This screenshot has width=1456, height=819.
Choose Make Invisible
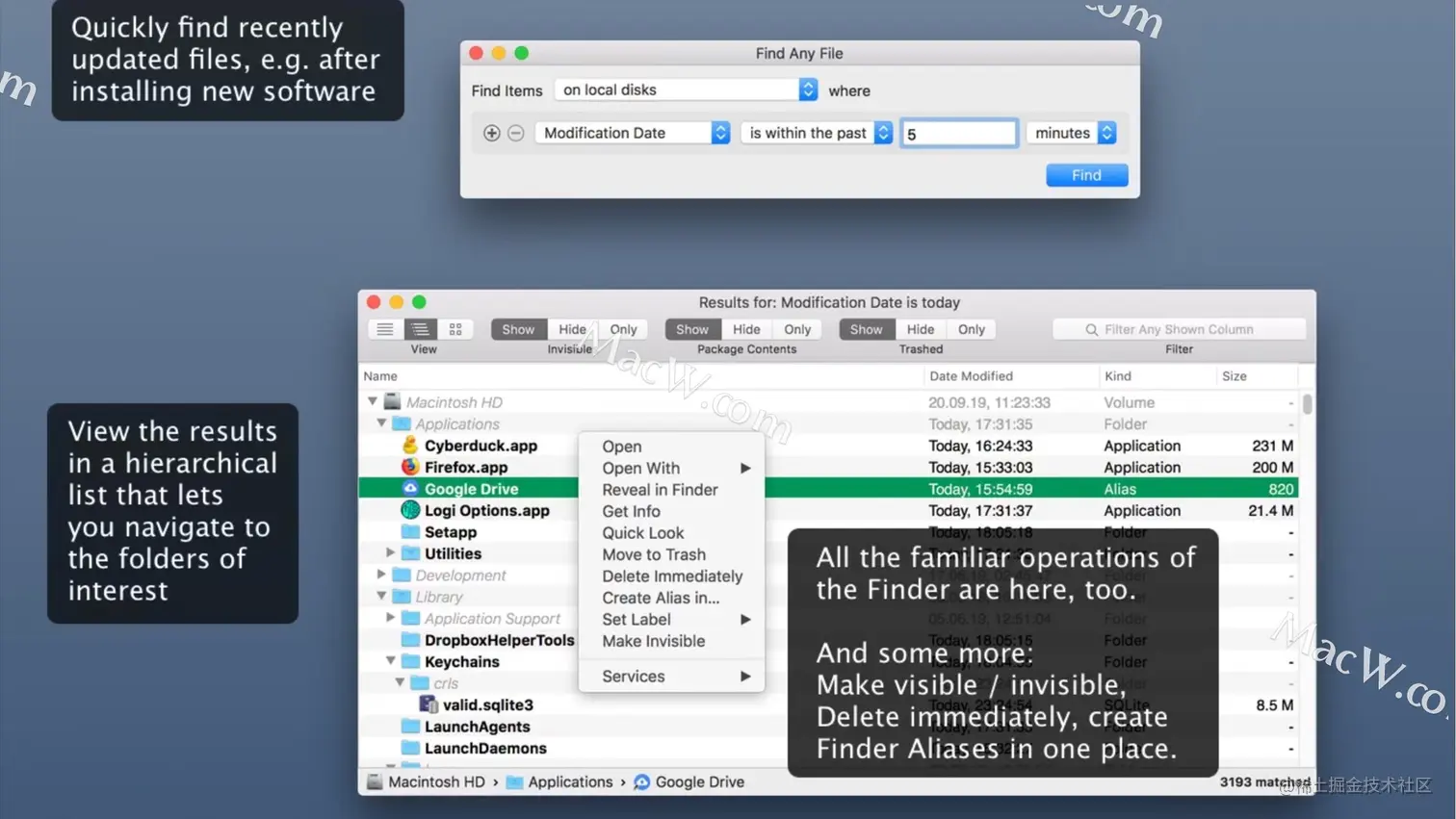[671, 641]
